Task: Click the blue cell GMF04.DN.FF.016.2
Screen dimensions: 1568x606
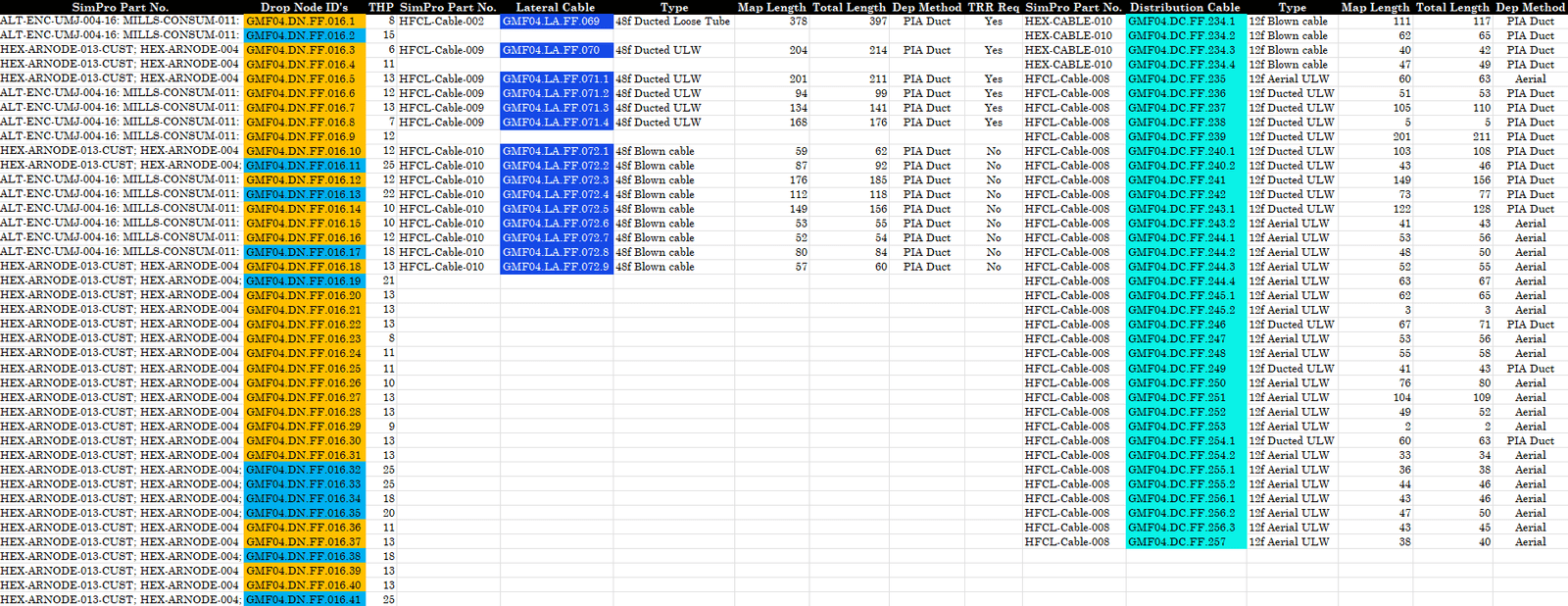Action: coord(305,35)
